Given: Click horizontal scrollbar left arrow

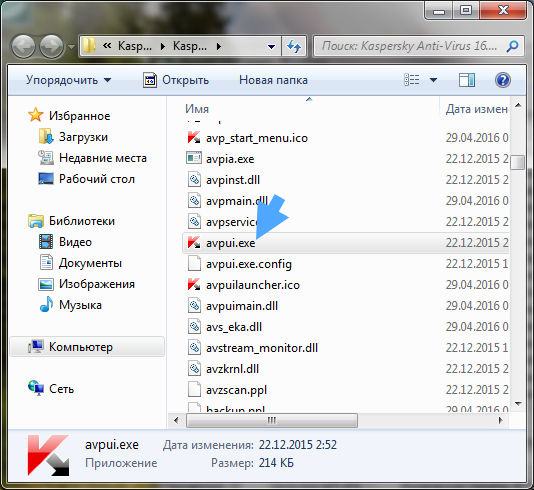Looking at the screenshot, I should [x=176, y=421].
